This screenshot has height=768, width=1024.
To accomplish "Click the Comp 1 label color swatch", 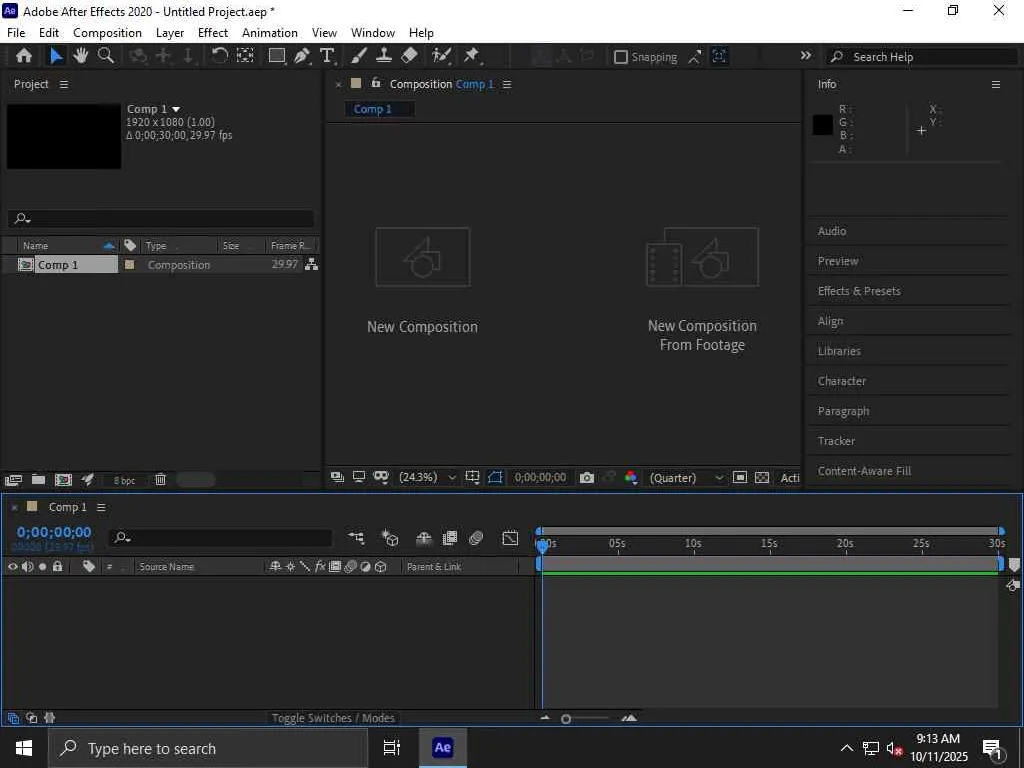I will 129,264.
